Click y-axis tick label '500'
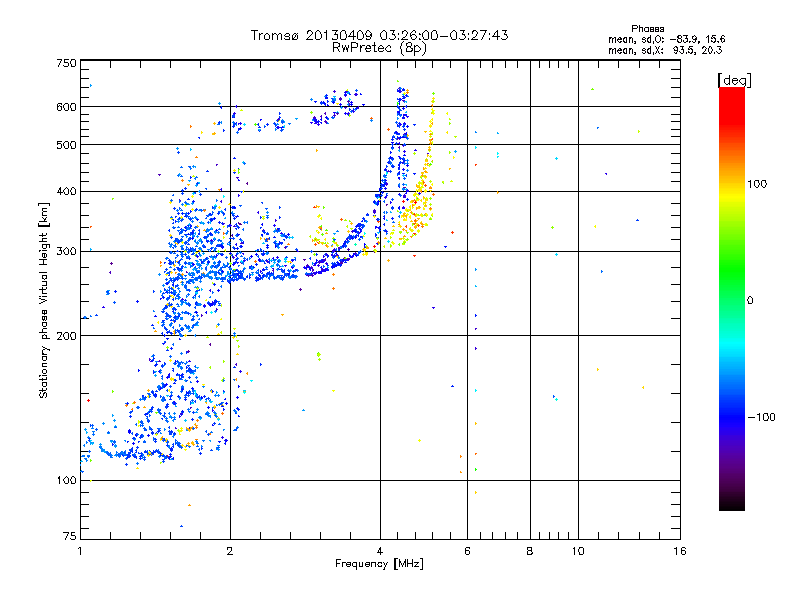Viewport: 800px width, 600px height. click(66, 145)
